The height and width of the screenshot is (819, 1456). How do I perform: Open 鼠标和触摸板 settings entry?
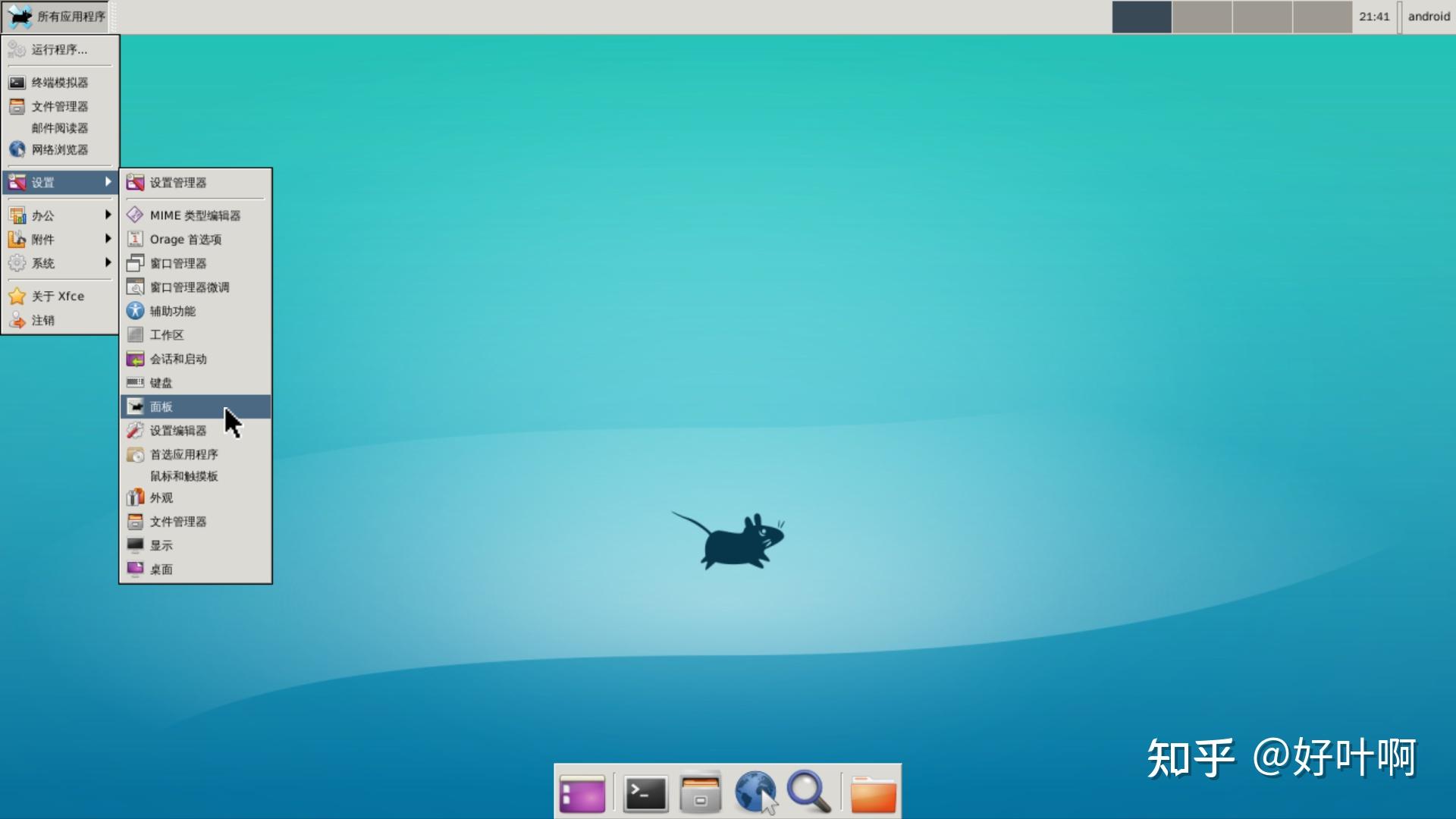[184, 476]
